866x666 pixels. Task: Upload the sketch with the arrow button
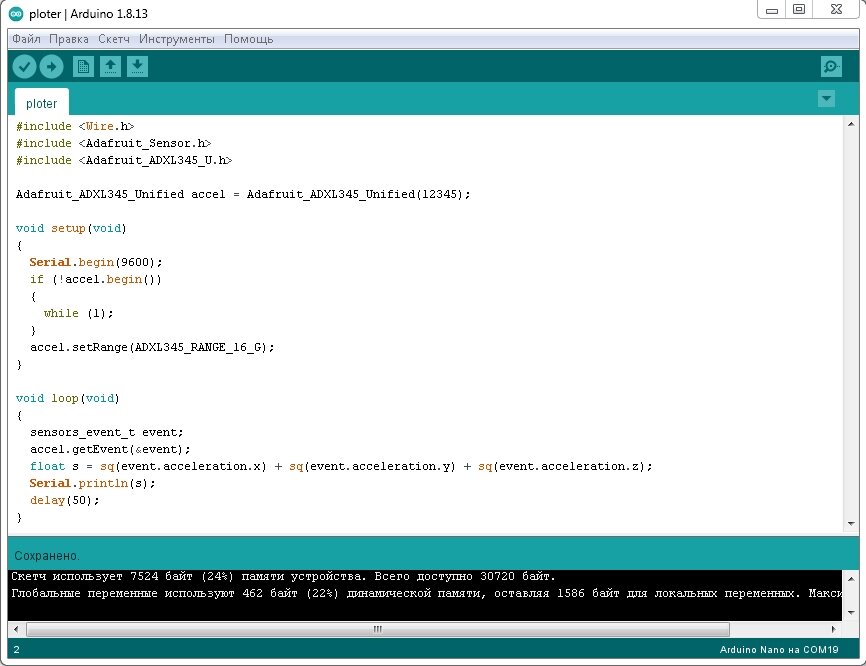pos(51,67)
